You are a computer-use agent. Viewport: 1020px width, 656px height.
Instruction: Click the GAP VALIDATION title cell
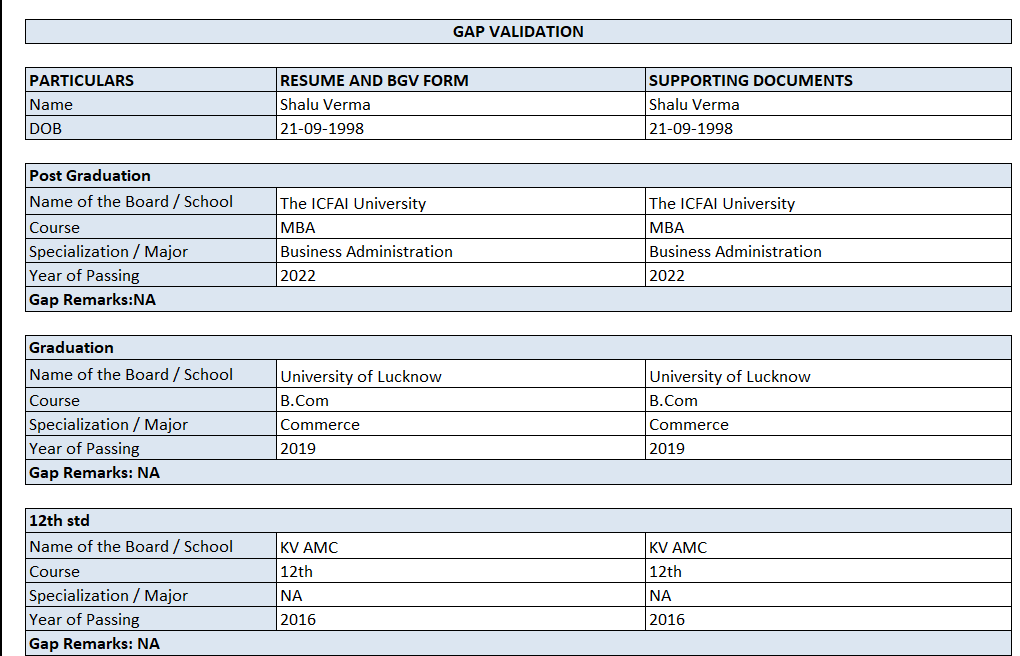point(518,32)
